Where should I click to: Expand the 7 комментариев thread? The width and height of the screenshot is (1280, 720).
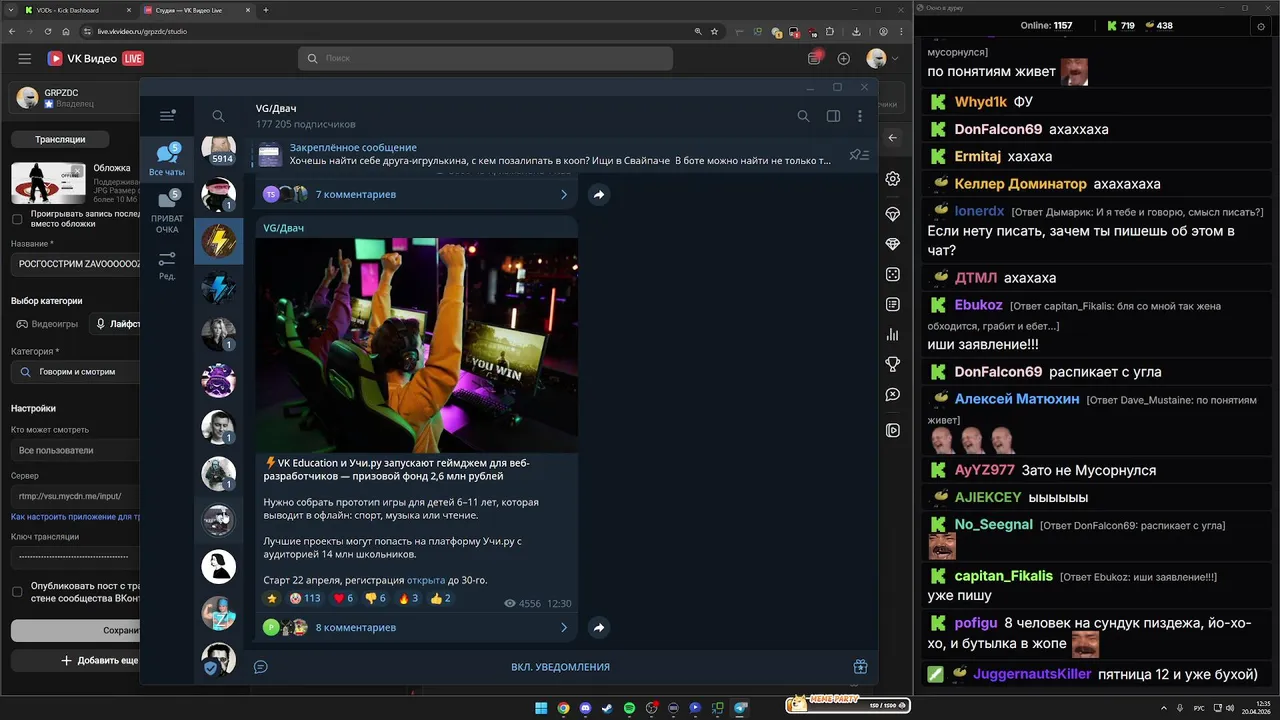[417, 194]
